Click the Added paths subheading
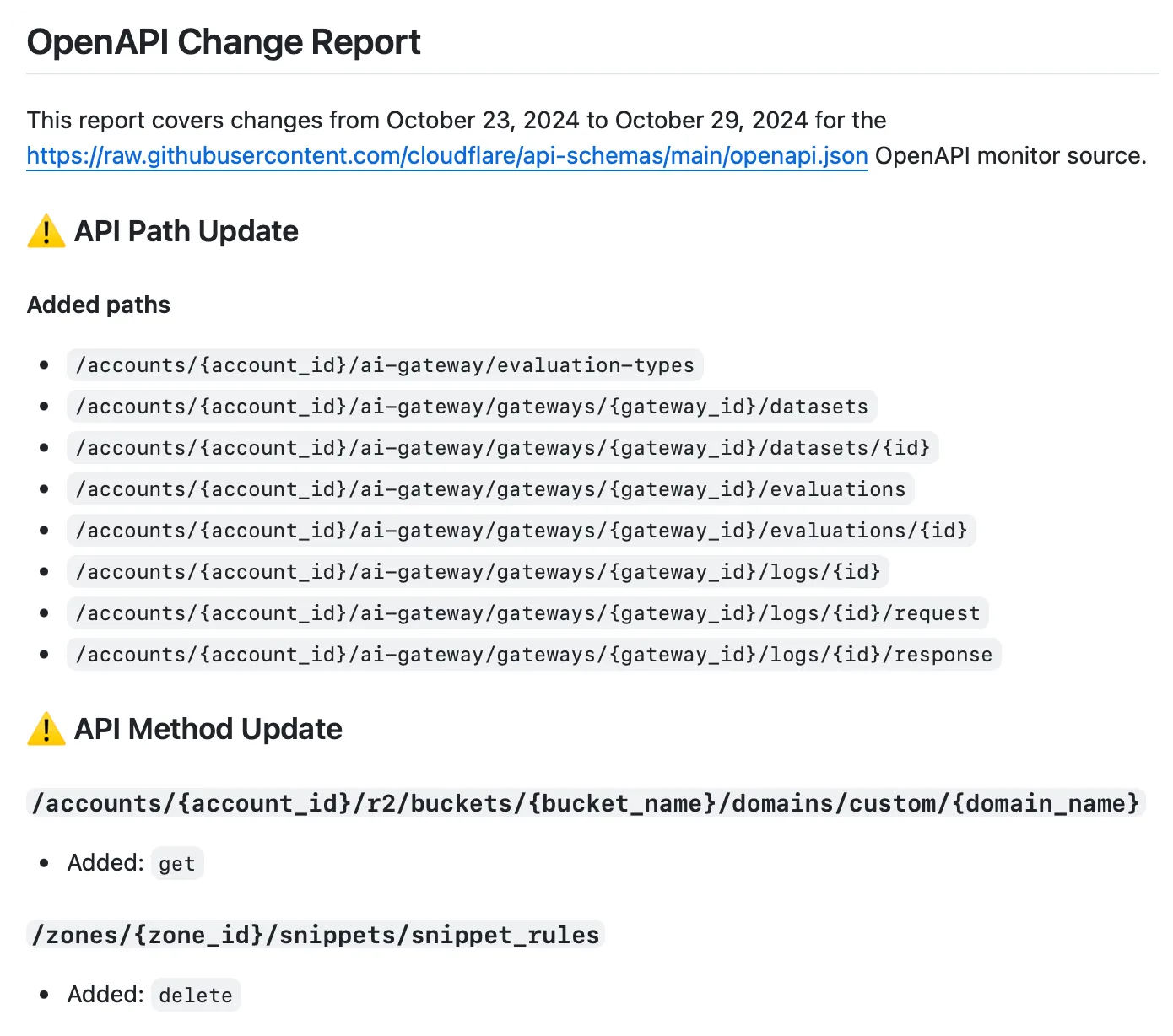 [x=99, y=305]
